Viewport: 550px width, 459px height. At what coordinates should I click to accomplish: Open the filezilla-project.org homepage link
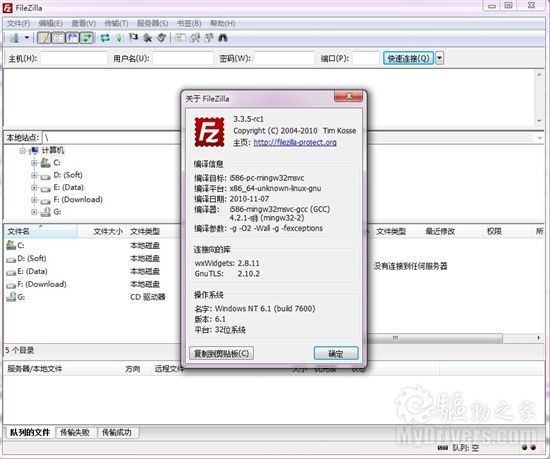click(295, 142)
